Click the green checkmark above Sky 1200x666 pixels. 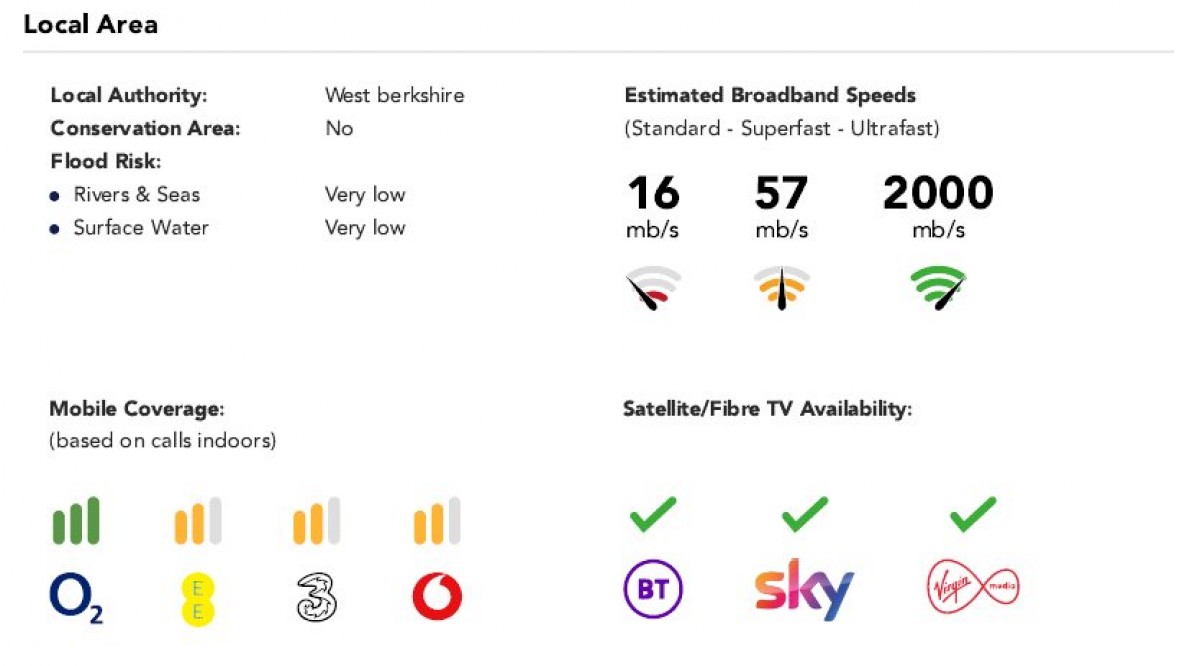click(x=804, y=514)
